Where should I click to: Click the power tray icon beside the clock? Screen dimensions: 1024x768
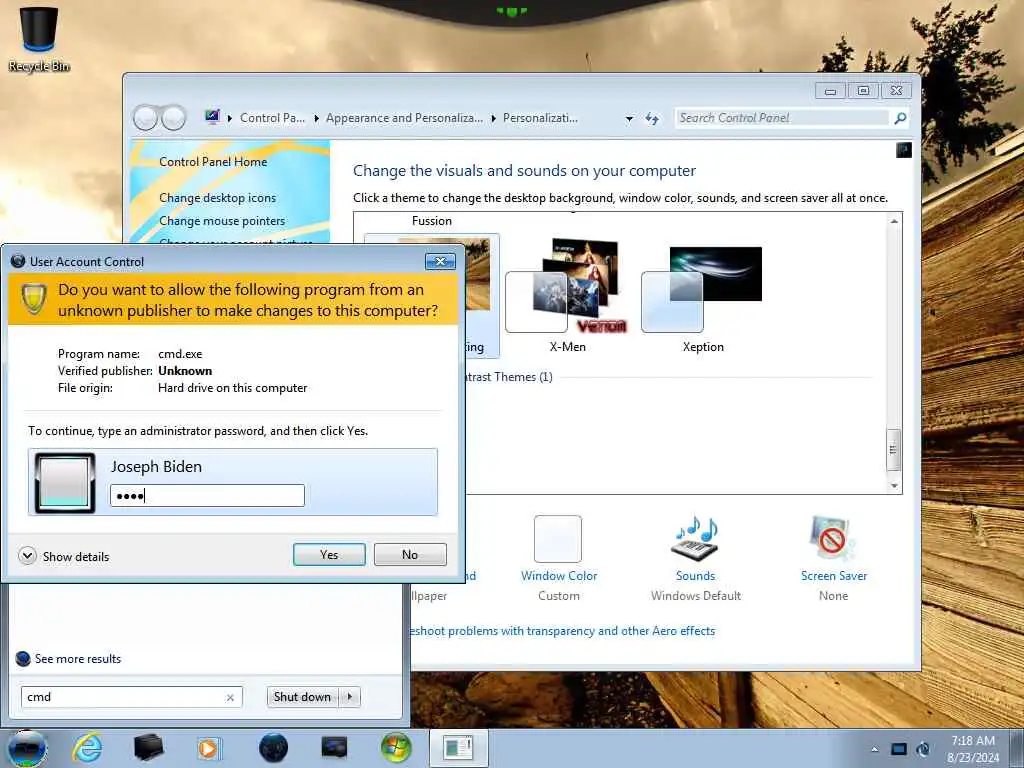923,749
